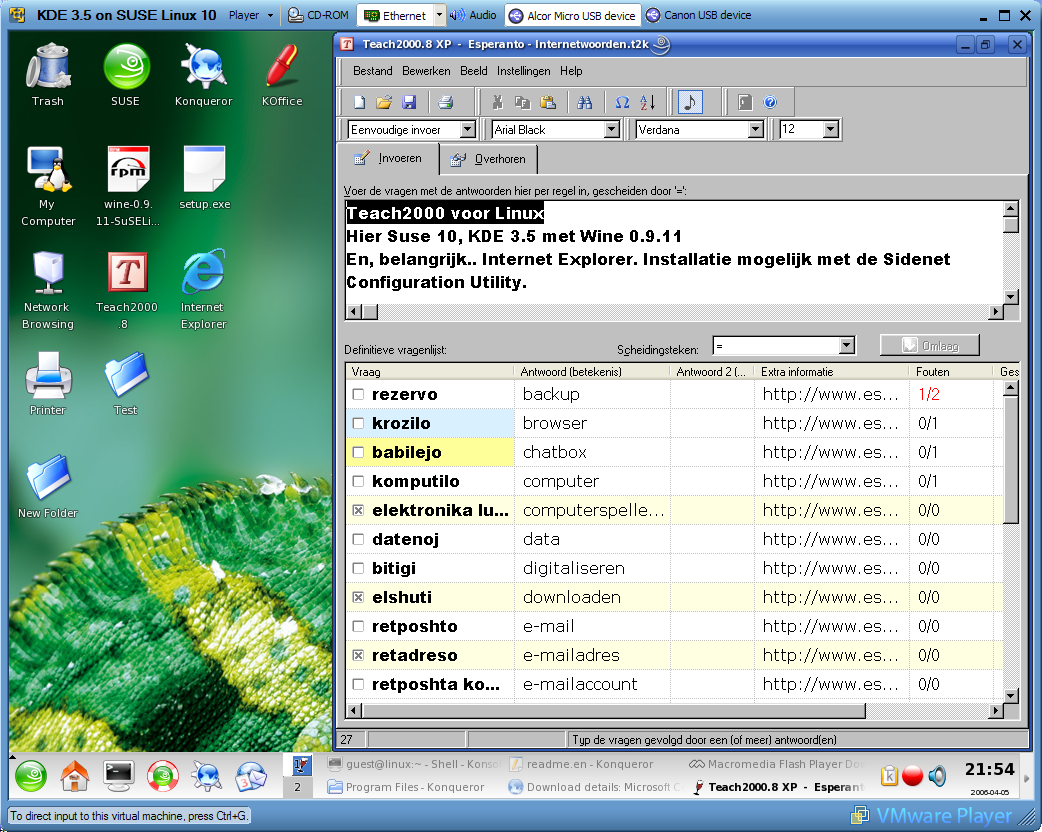The height and width of the screenshot is (832, 1042).
Task: Expand the Eenvoudige invoer dropdown
Action: [x=468, y=130]
